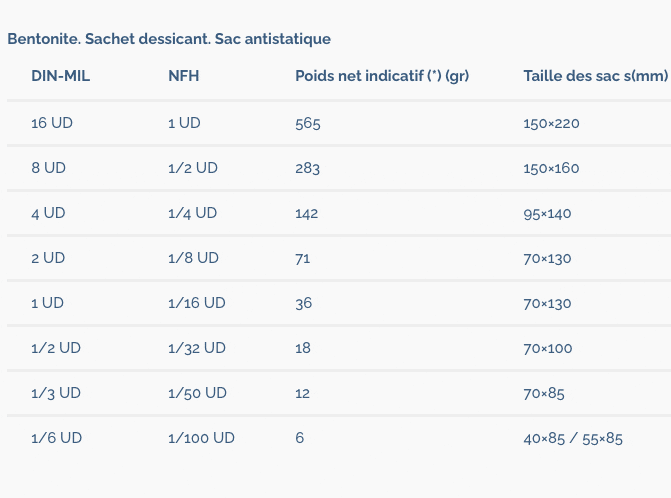Click the DIN-MIL column header
The width and height of the screenshot is (671, 498).
[x=60, y=76]
